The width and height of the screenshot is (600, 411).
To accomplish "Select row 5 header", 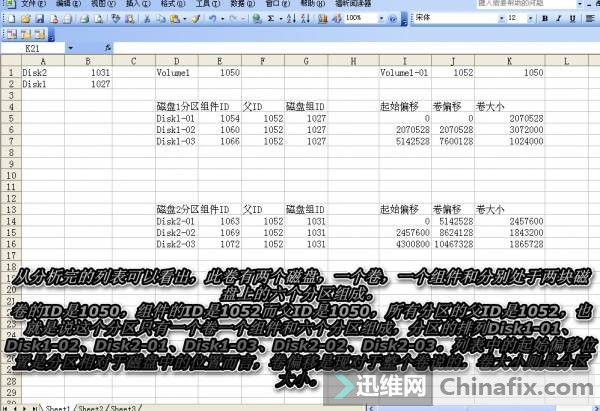I will pos(11,118).
